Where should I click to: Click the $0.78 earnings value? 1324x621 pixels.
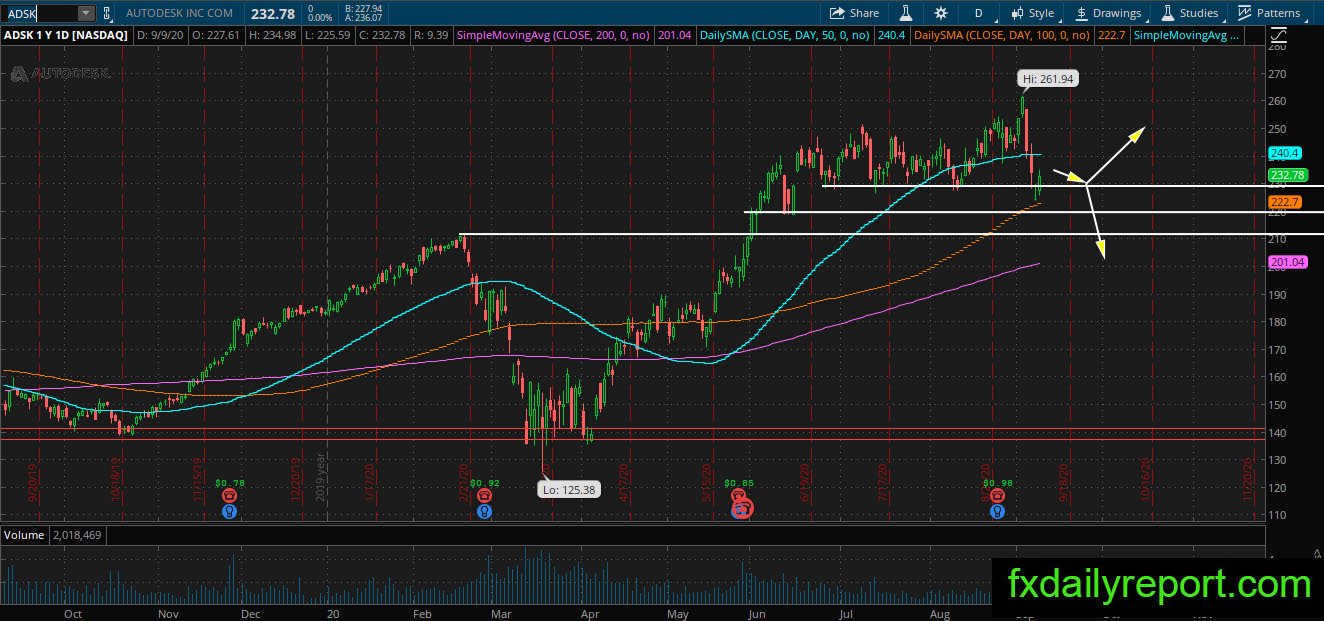[x=230, y=483]
